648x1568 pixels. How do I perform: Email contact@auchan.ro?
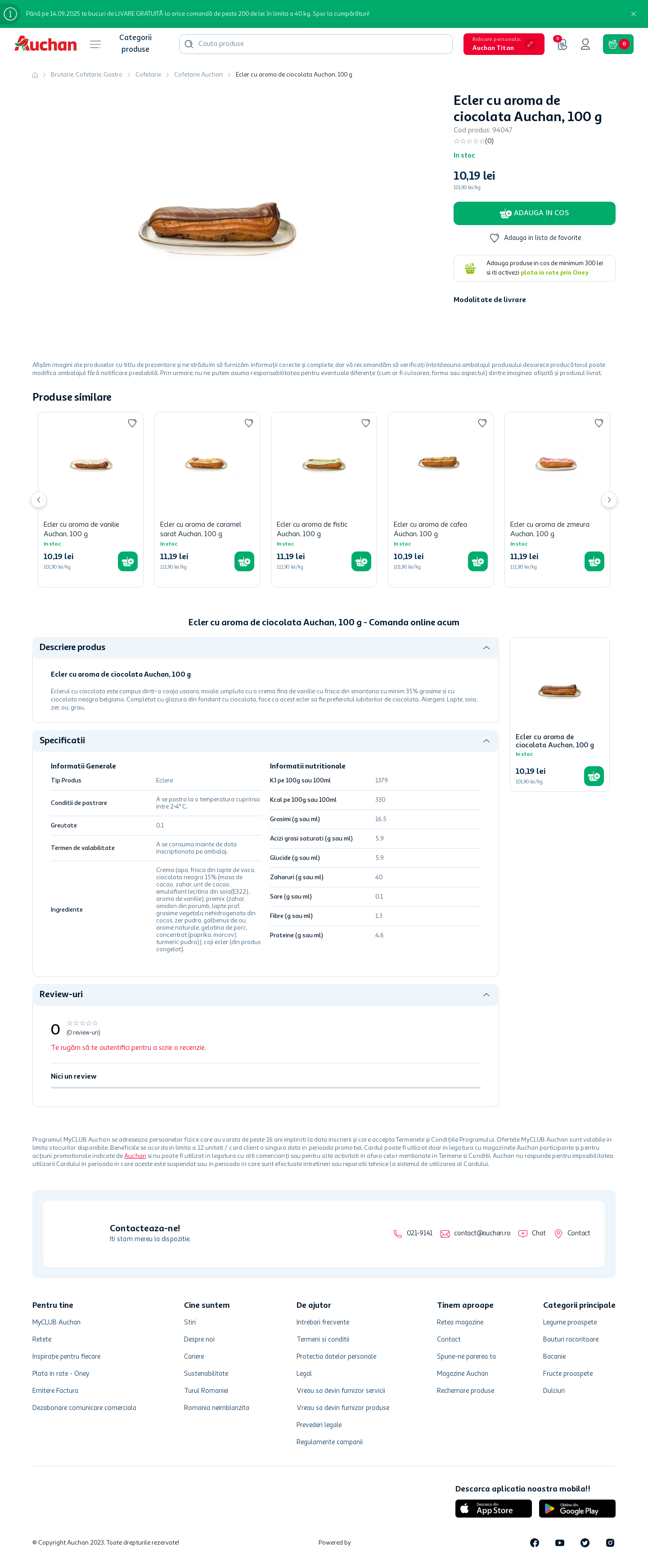pos(475,1233)
